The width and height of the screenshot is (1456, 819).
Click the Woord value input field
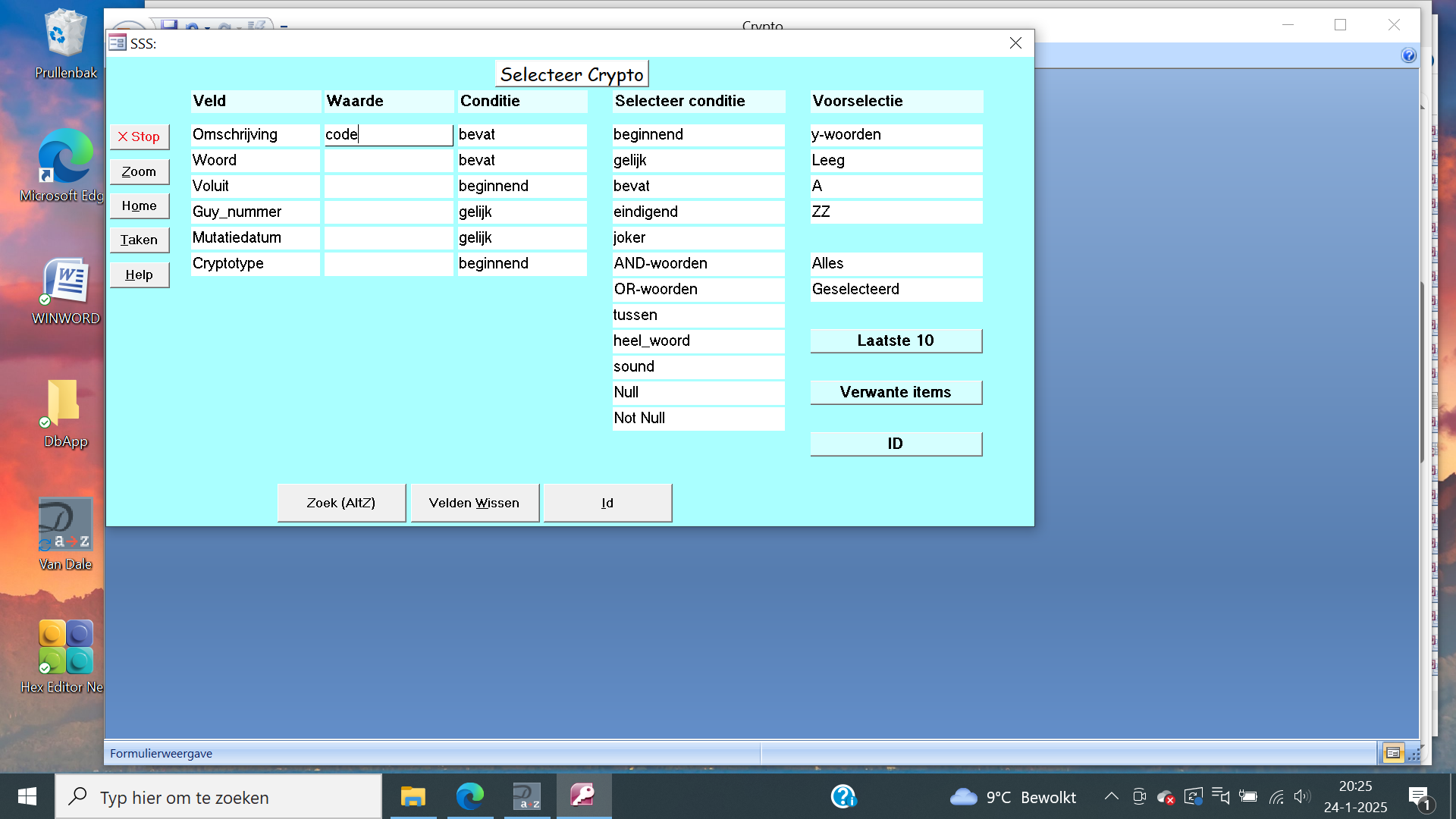(x=388, y=160)
